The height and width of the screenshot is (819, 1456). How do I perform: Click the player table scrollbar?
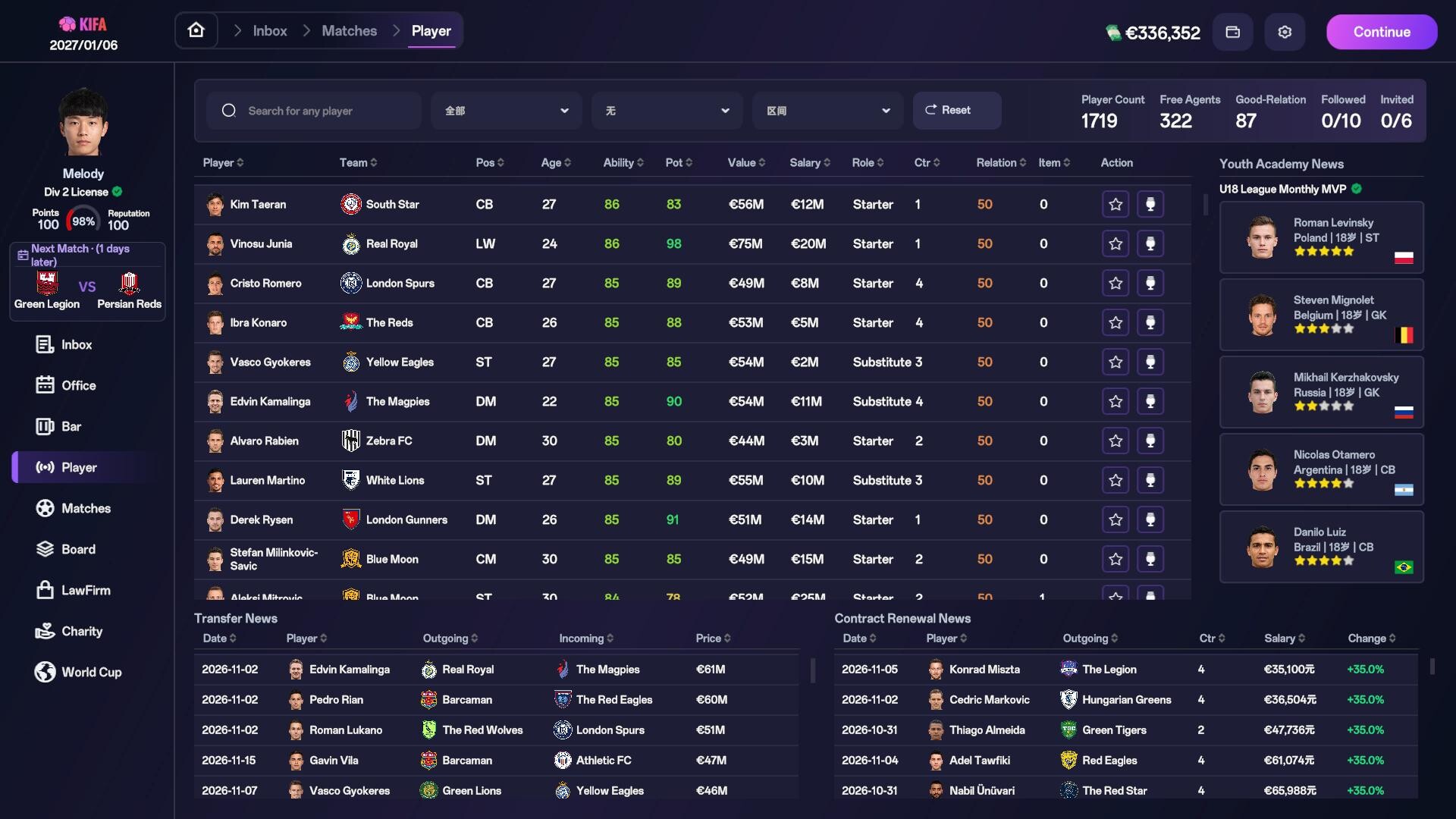[1206, 205]
